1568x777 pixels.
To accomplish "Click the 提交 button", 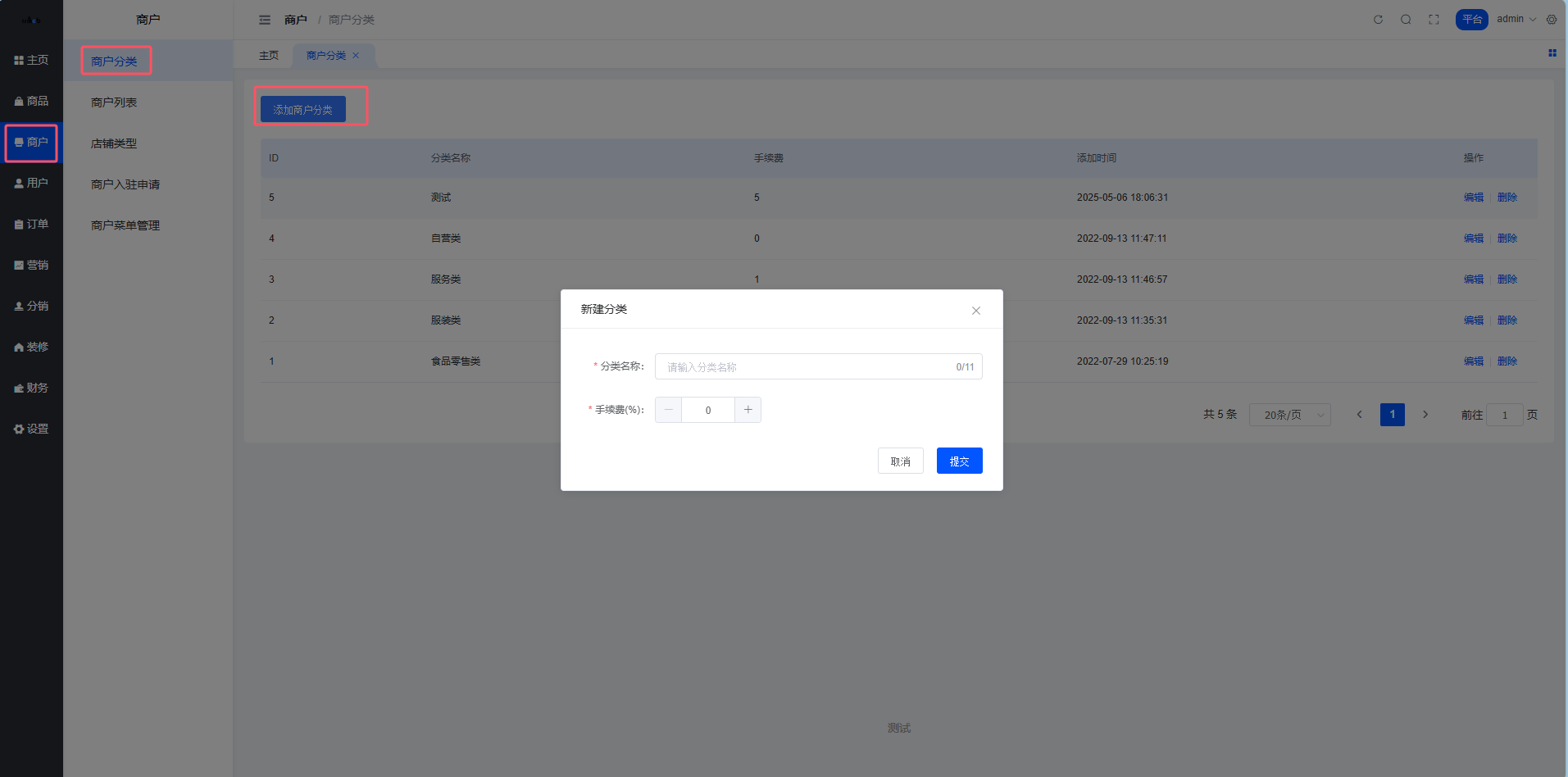I will click(x=959, y=461).
